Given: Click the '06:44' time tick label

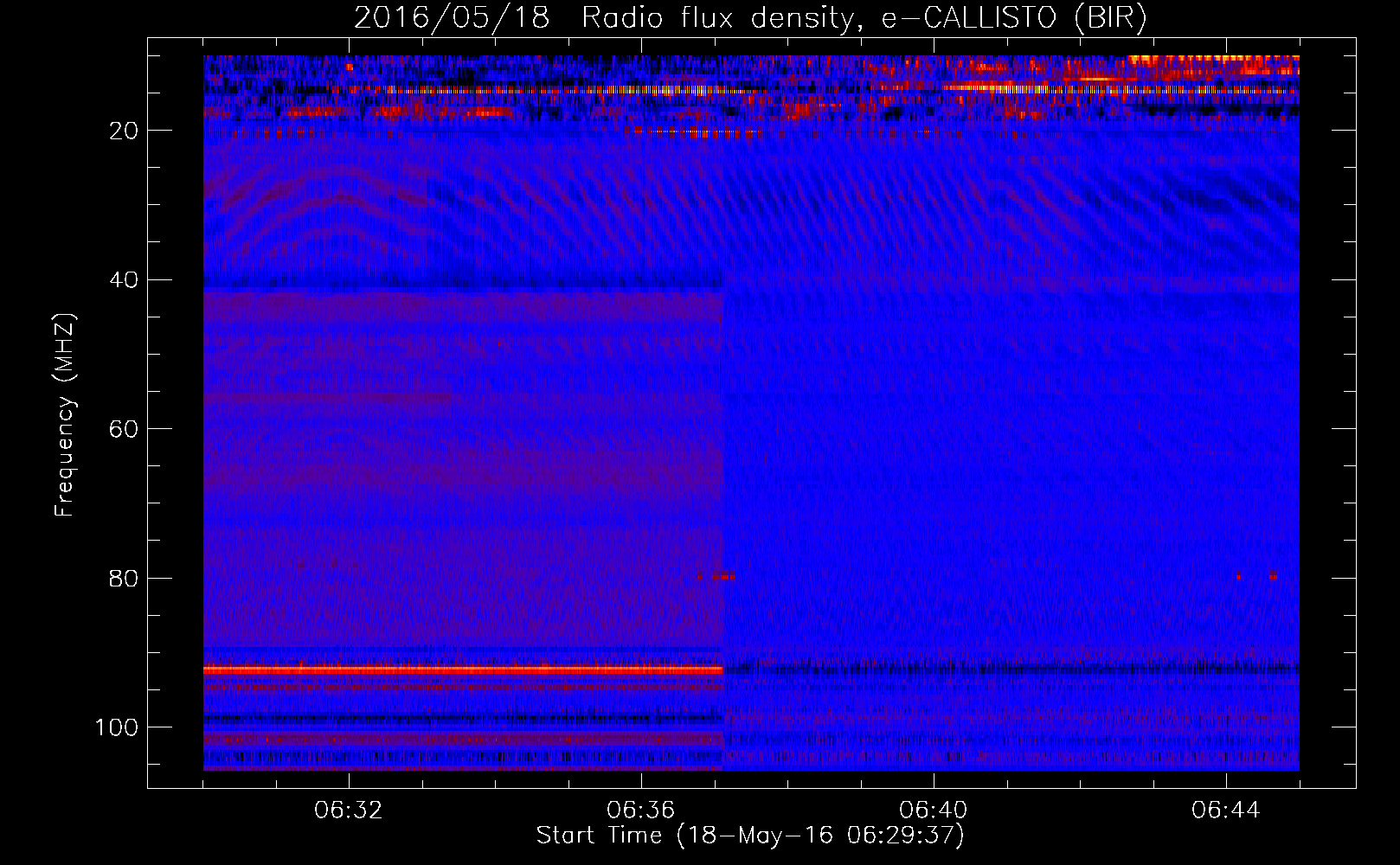Looking at the screenshot, I should 1226,811.
